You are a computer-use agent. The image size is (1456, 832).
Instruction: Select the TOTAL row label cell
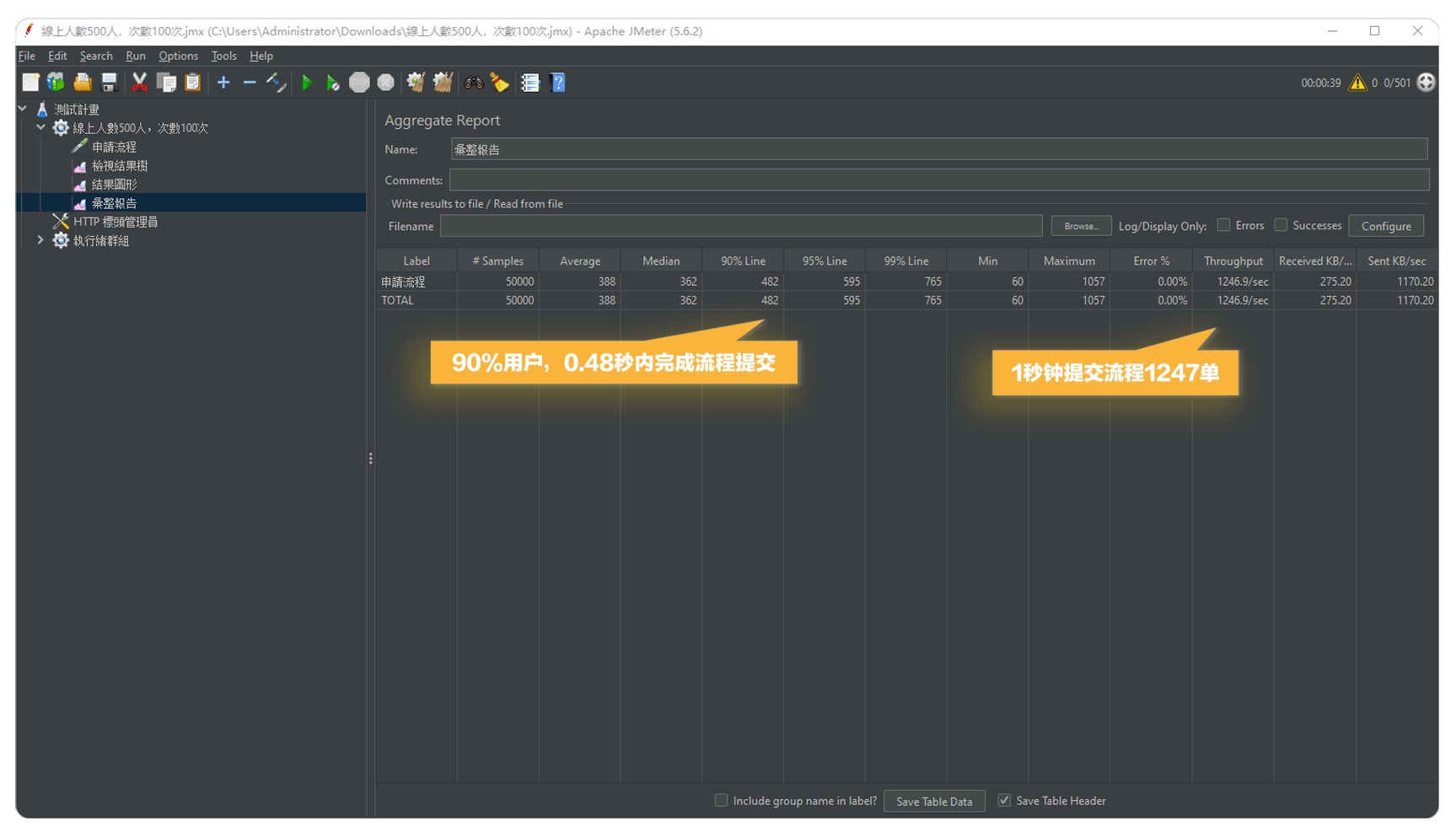416,300
